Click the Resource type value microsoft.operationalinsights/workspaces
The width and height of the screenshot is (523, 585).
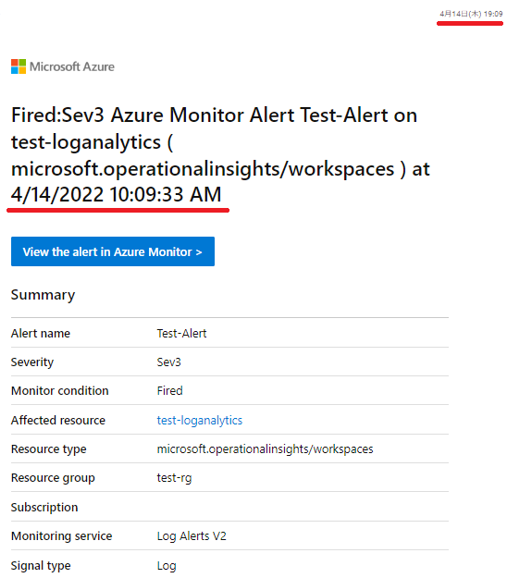coord(265,449)
